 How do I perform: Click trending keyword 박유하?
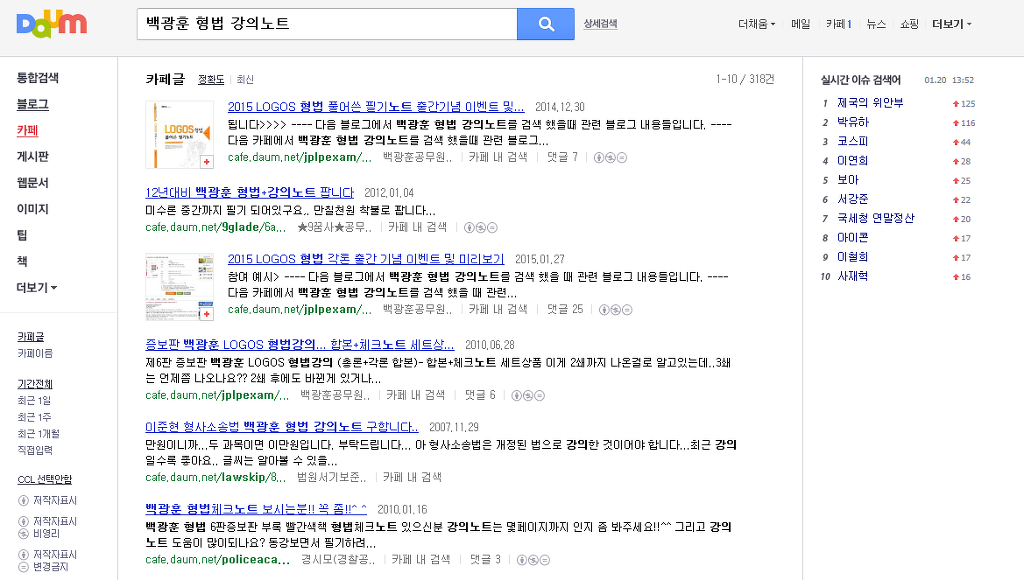(854, 122)
